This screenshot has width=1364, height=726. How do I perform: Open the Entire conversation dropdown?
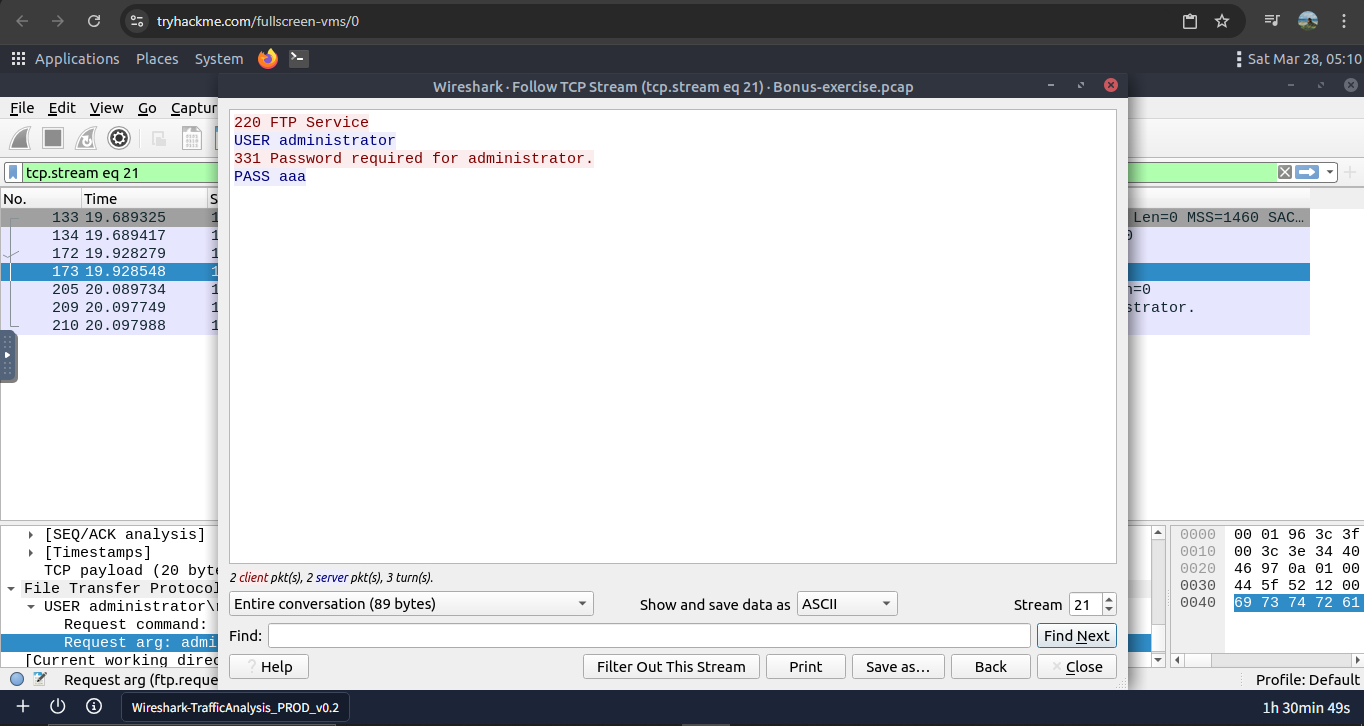click(x=411, y=604)
